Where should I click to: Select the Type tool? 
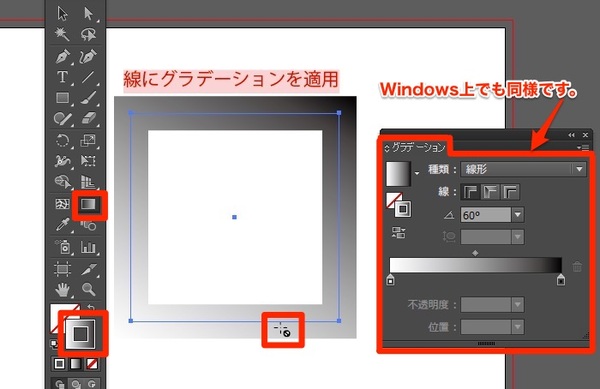(x=62, y=77)
